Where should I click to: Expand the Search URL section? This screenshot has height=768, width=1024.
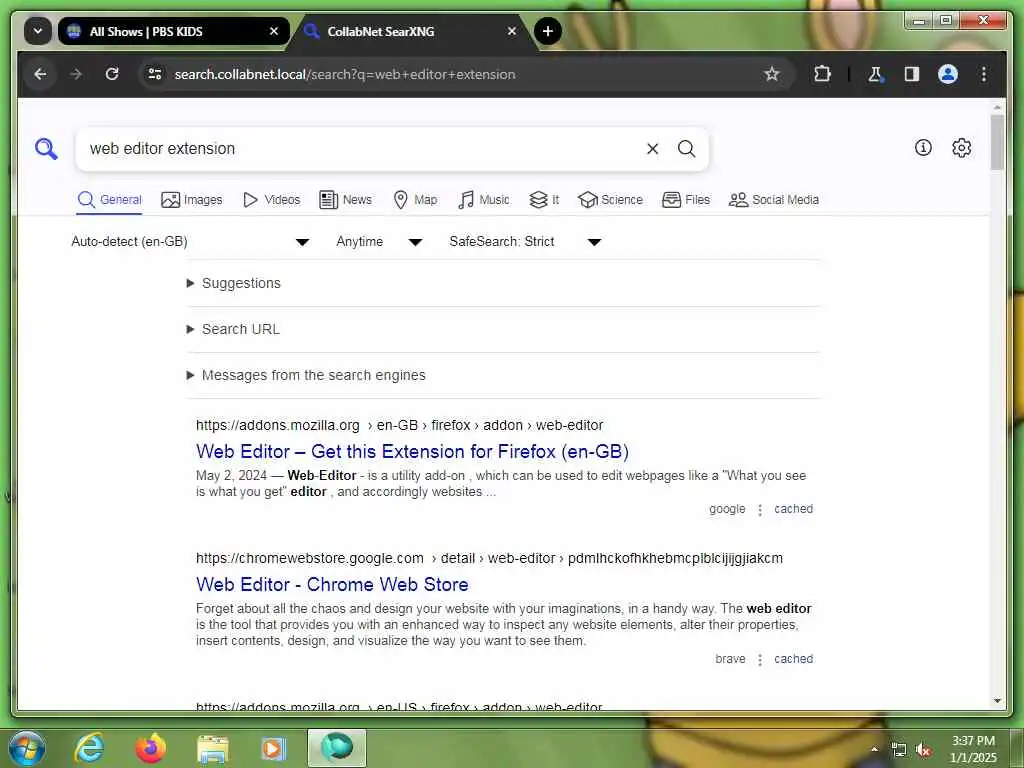pos(233,329)
